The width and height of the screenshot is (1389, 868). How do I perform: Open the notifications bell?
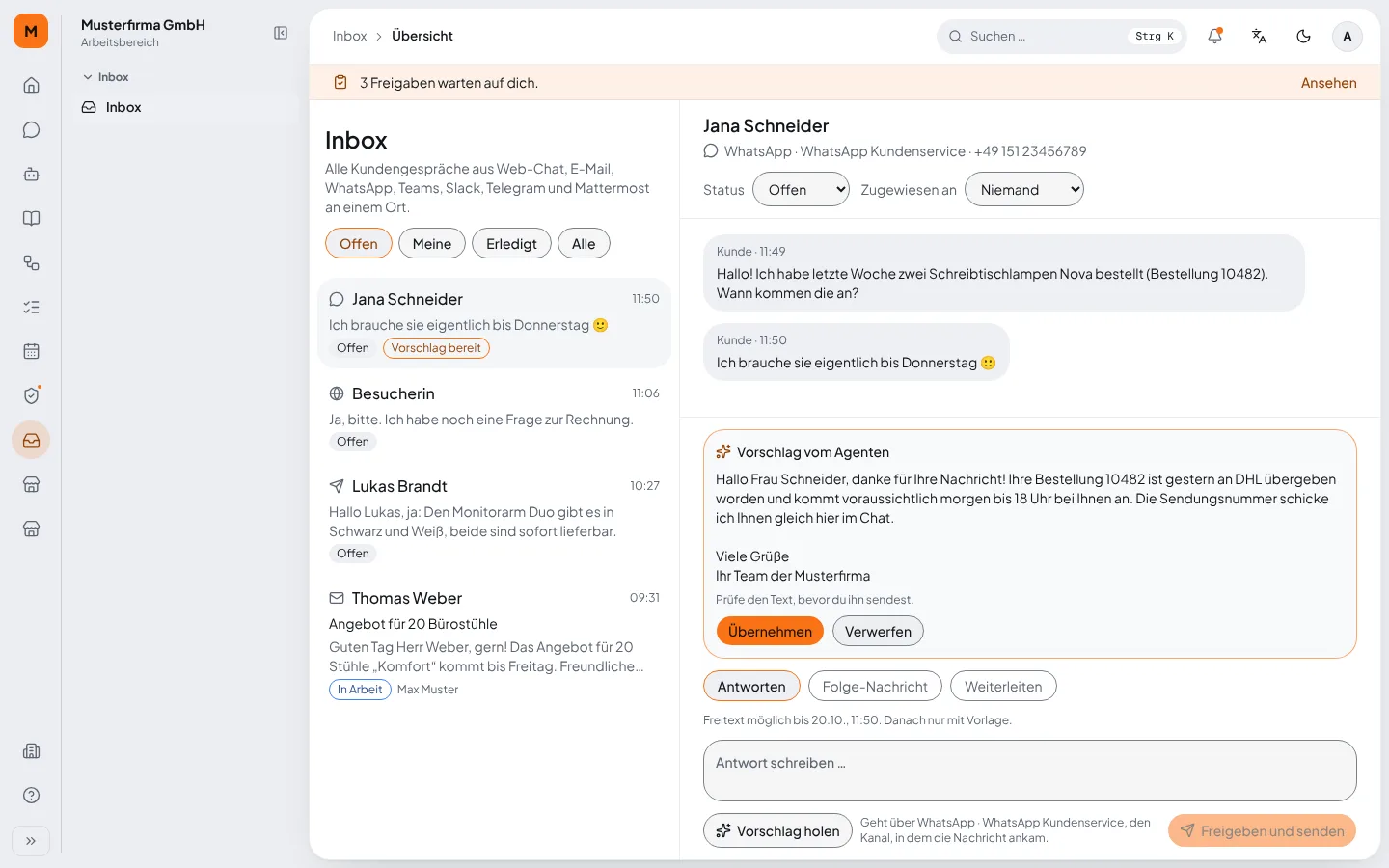click(1215, 36)
